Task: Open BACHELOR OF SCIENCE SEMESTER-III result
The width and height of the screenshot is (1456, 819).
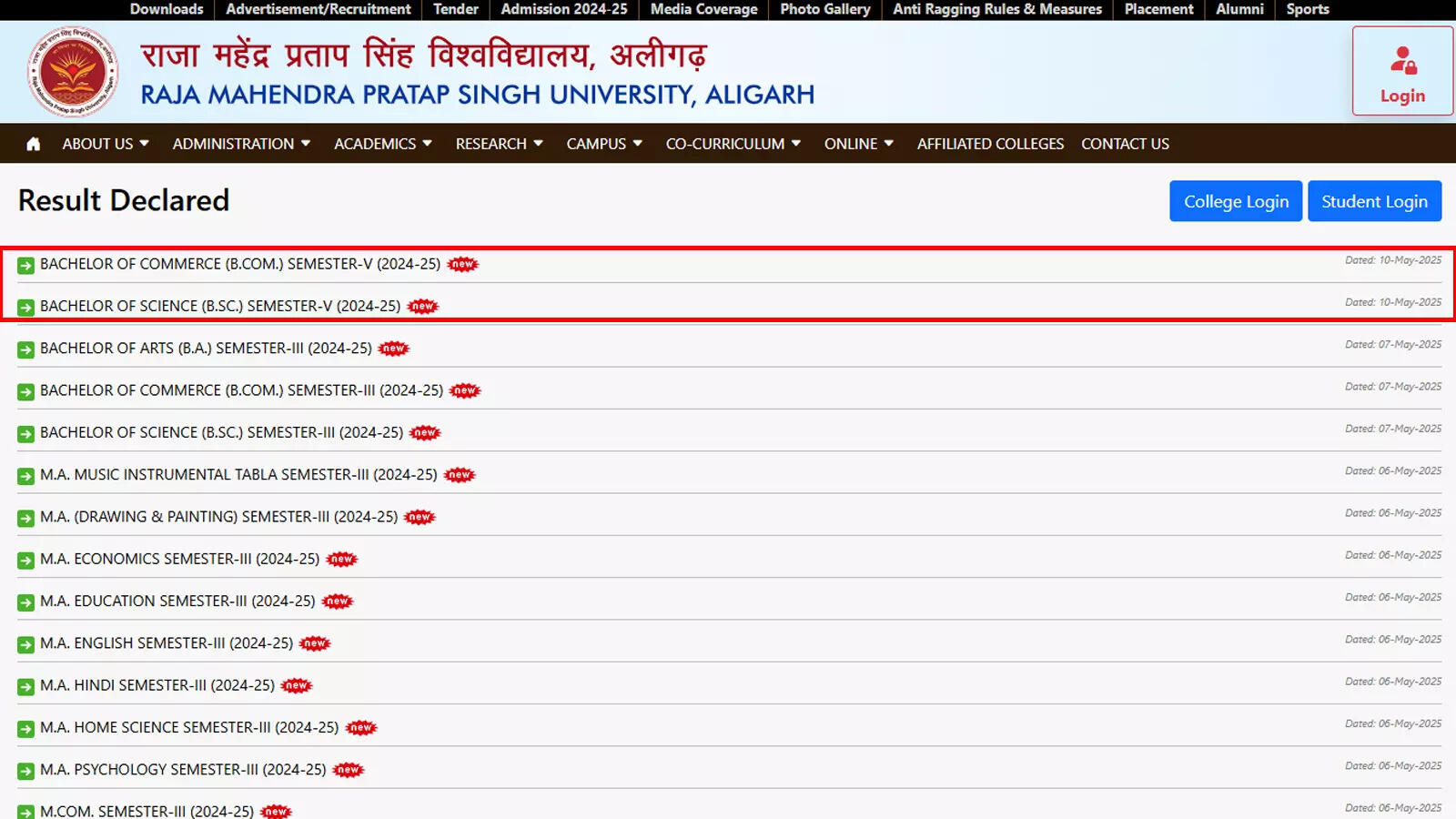Action: click(x=221, y=433)
